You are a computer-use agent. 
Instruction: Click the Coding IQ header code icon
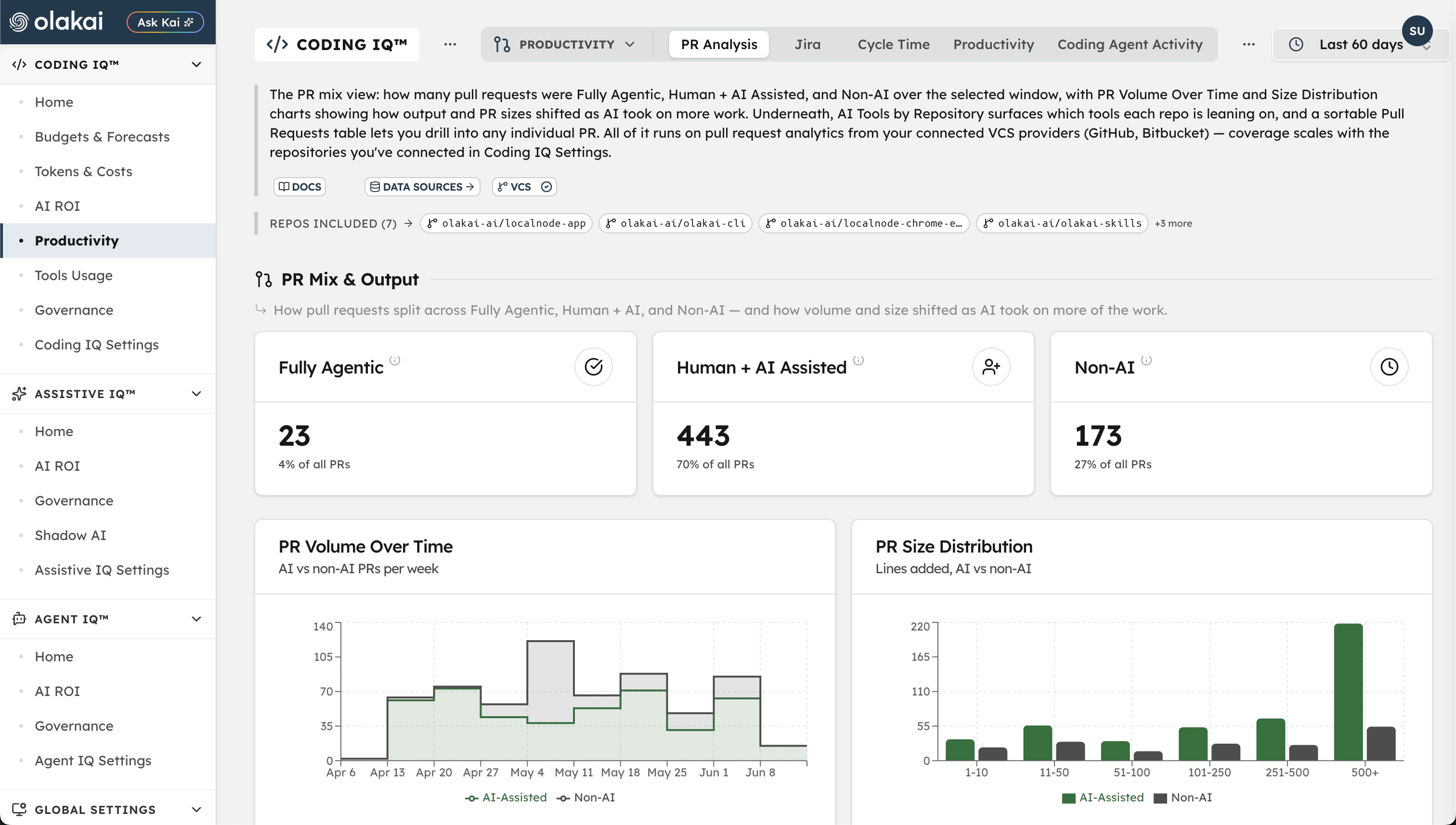277,44
